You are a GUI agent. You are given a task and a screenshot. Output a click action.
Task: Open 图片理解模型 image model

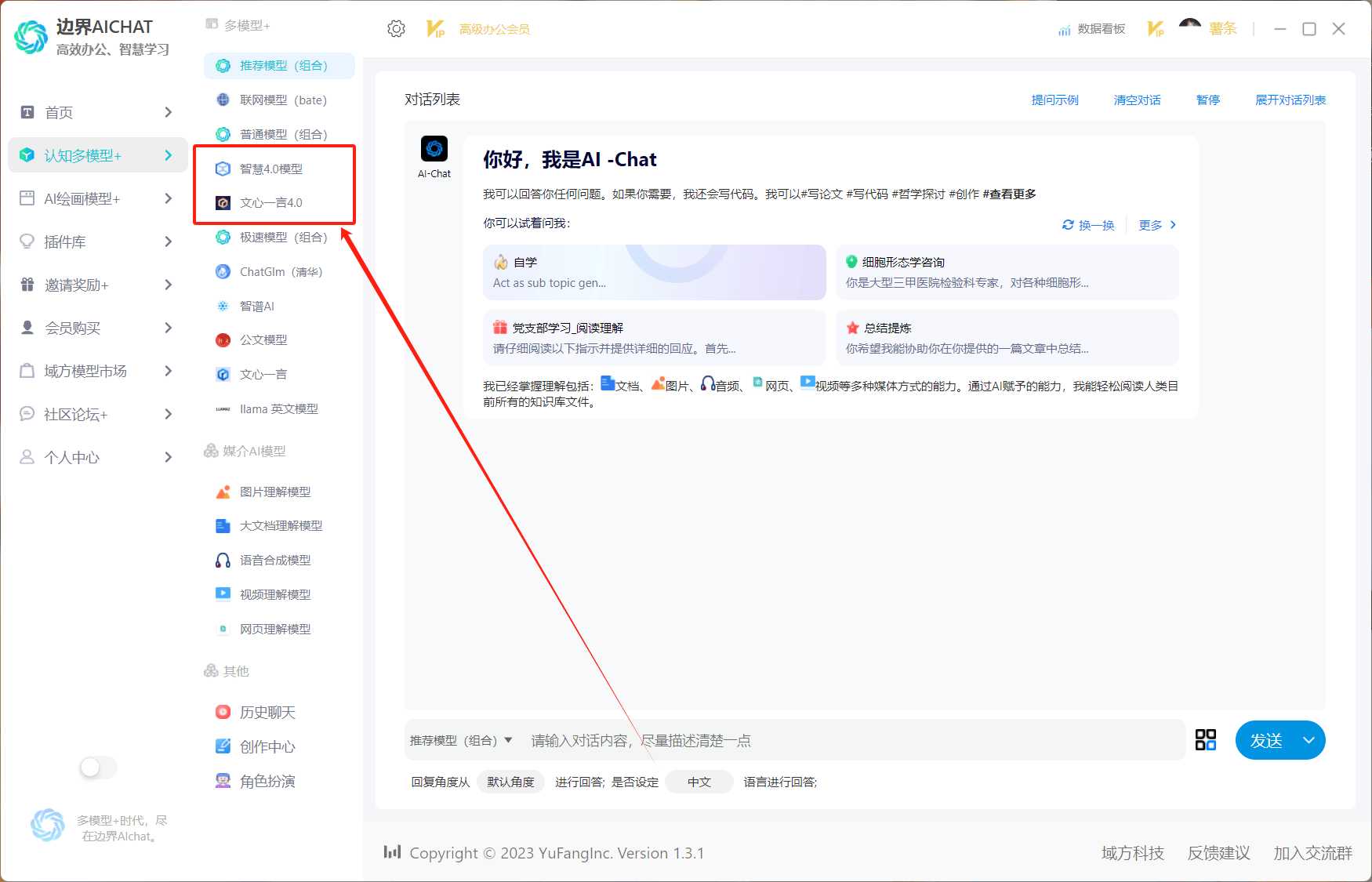click(274, 492)
